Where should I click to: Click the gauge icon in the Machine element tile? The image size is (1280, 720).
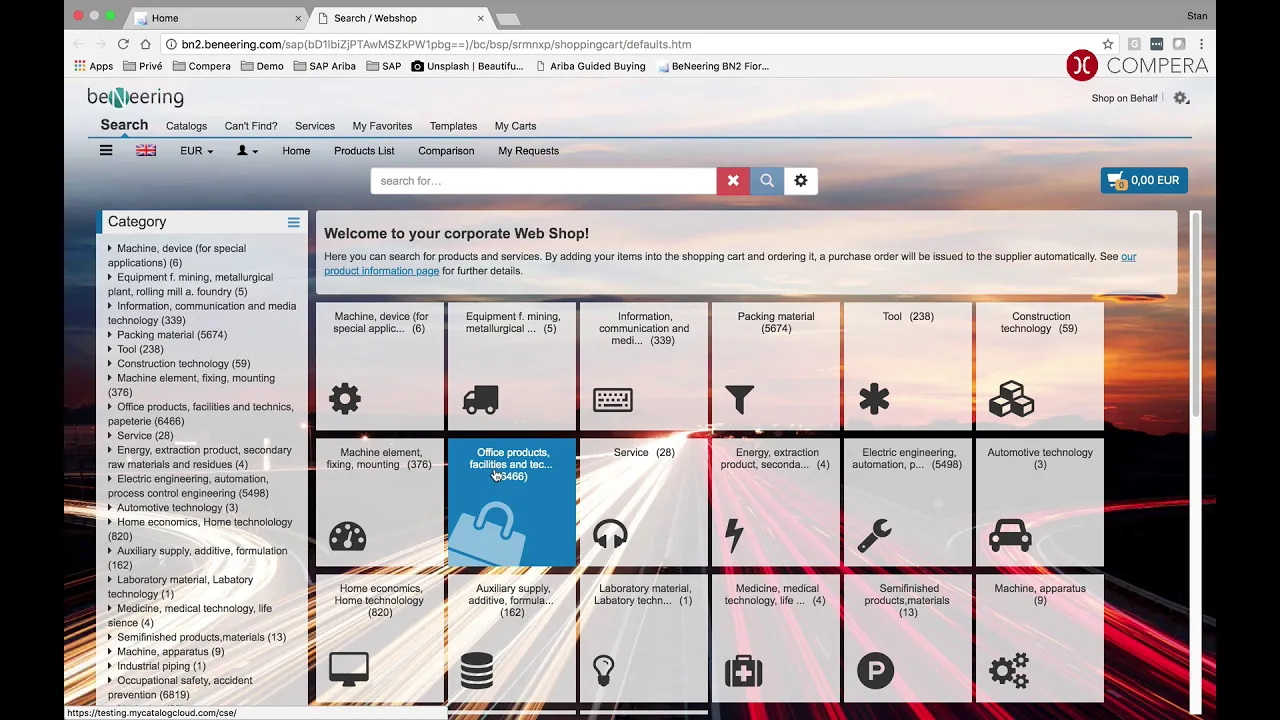pos(348,536)
